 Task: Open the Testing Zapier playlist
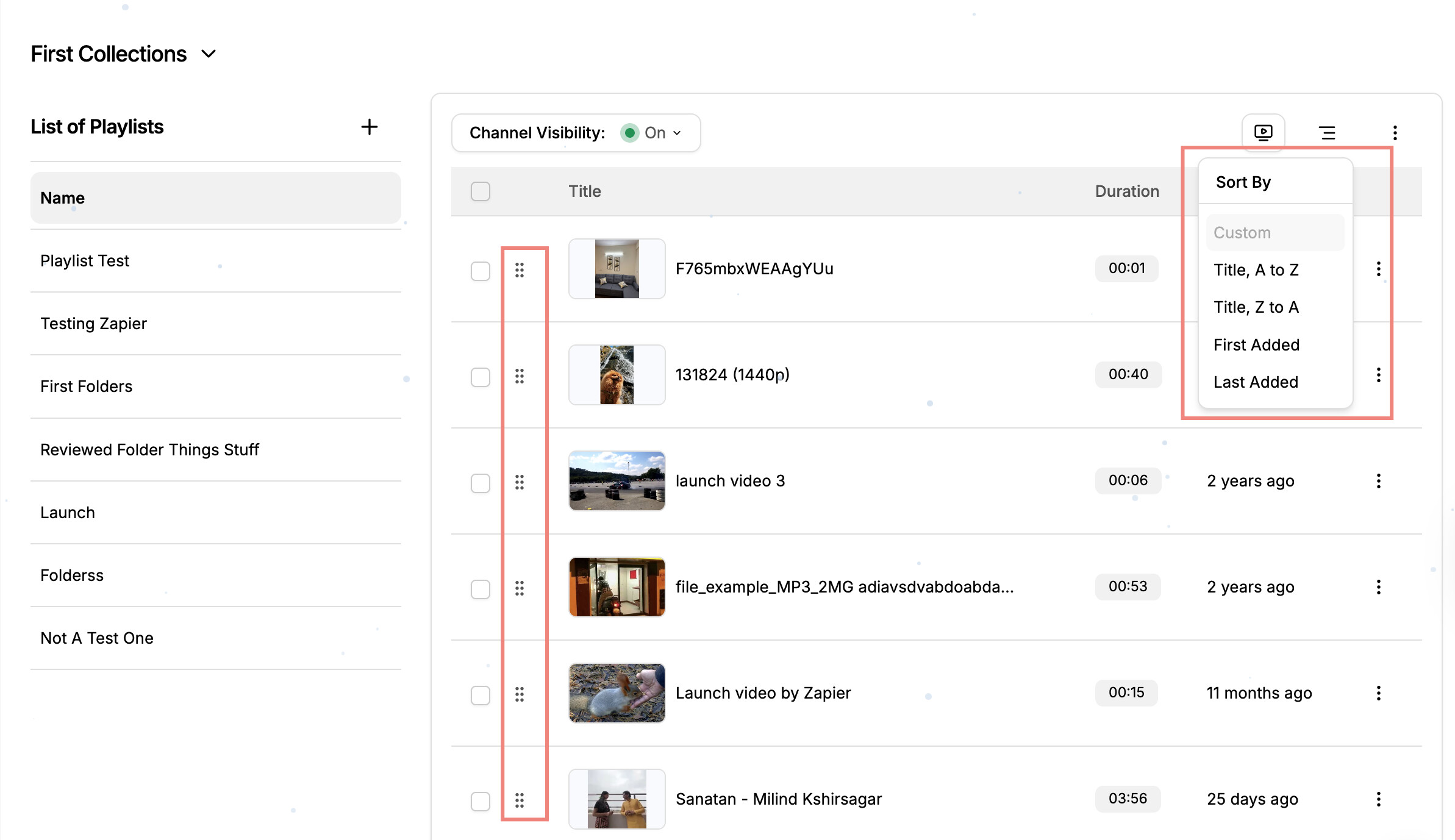(x=93, y=324)
